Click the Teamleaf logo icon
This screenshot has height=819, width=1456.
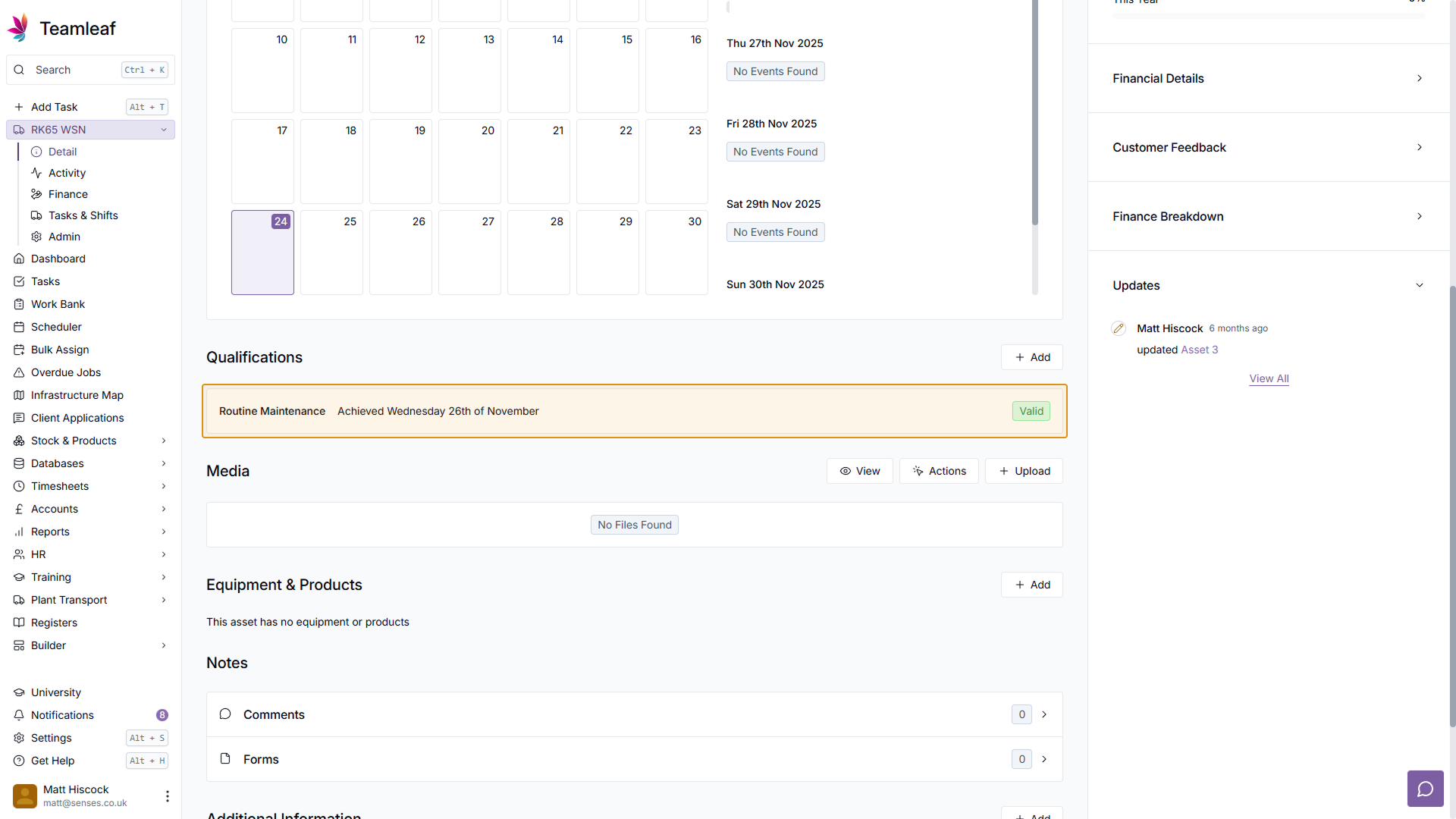tap(18, 28)
